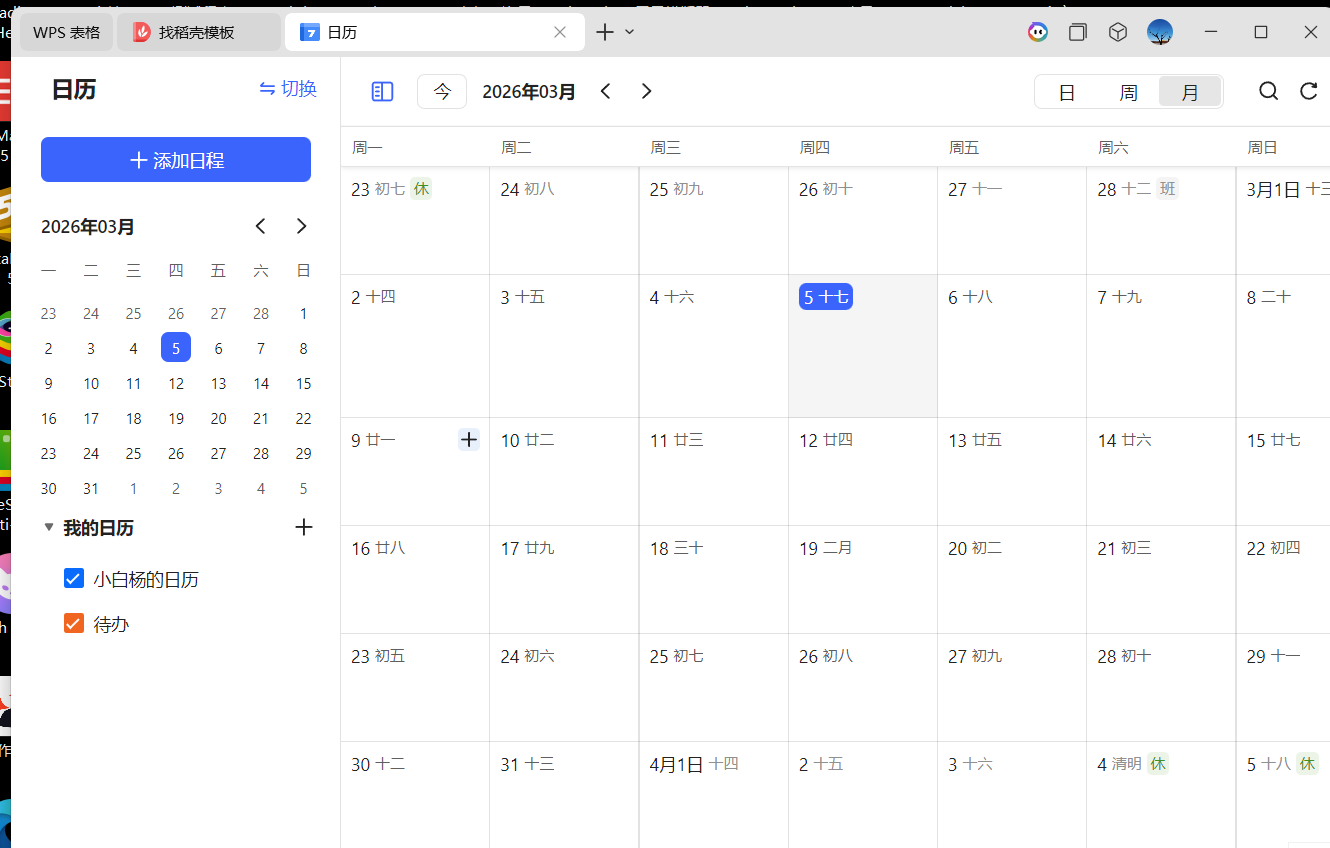The width and height of the screenshot is (1330, 848).
Task: Select the March 15 date cell
Action: click(1282, 470)
